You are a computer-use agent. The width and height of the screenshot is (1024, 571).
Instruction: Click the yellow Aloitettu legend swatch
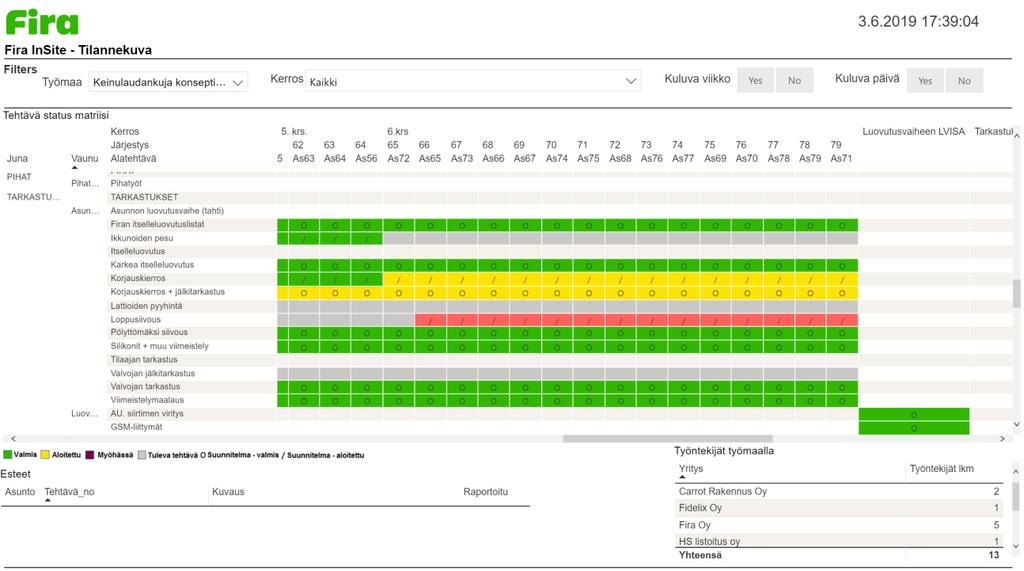point(45,455)
